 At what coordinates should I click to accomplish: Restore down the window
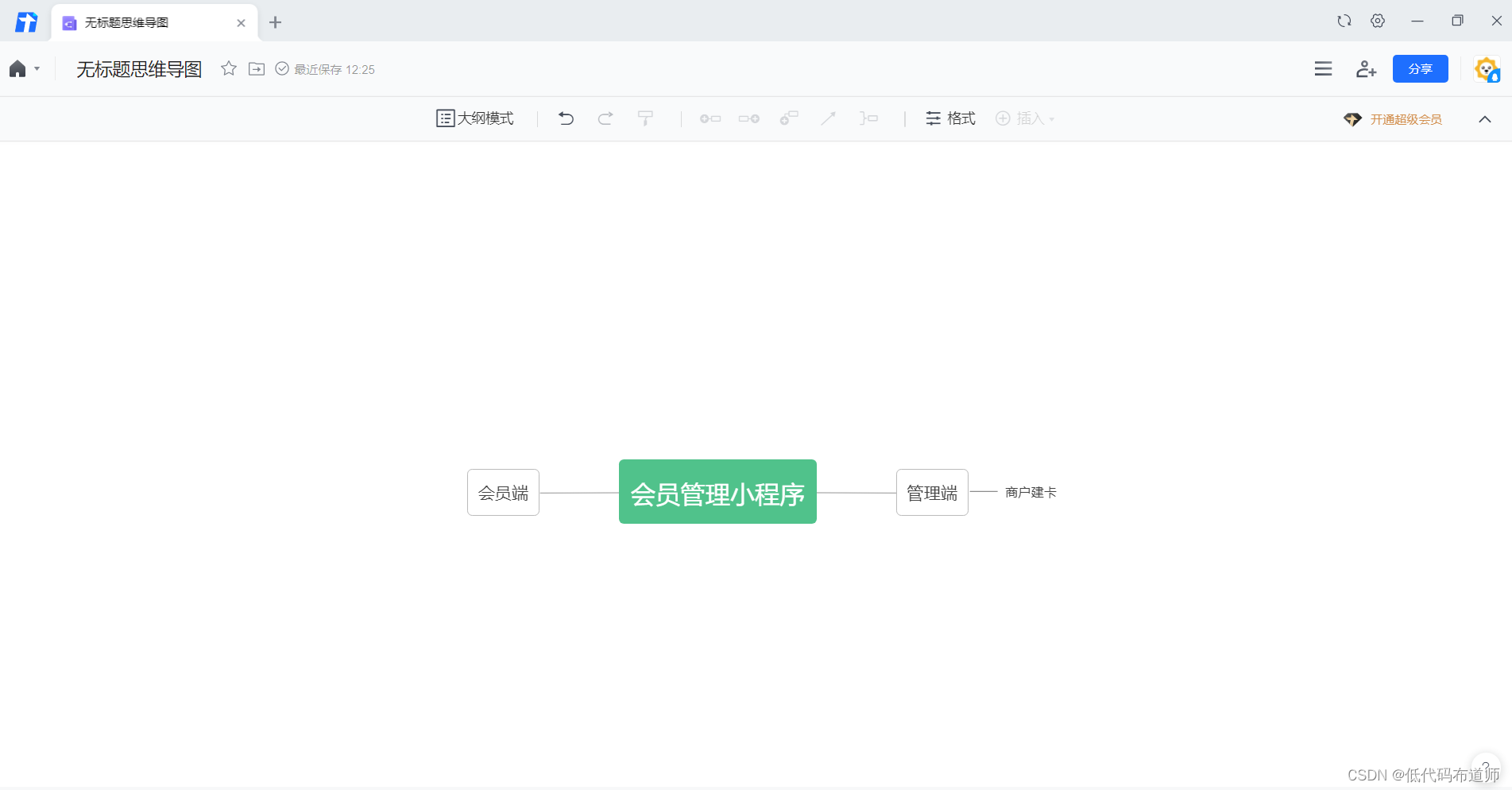click(x=1457, y=21)
